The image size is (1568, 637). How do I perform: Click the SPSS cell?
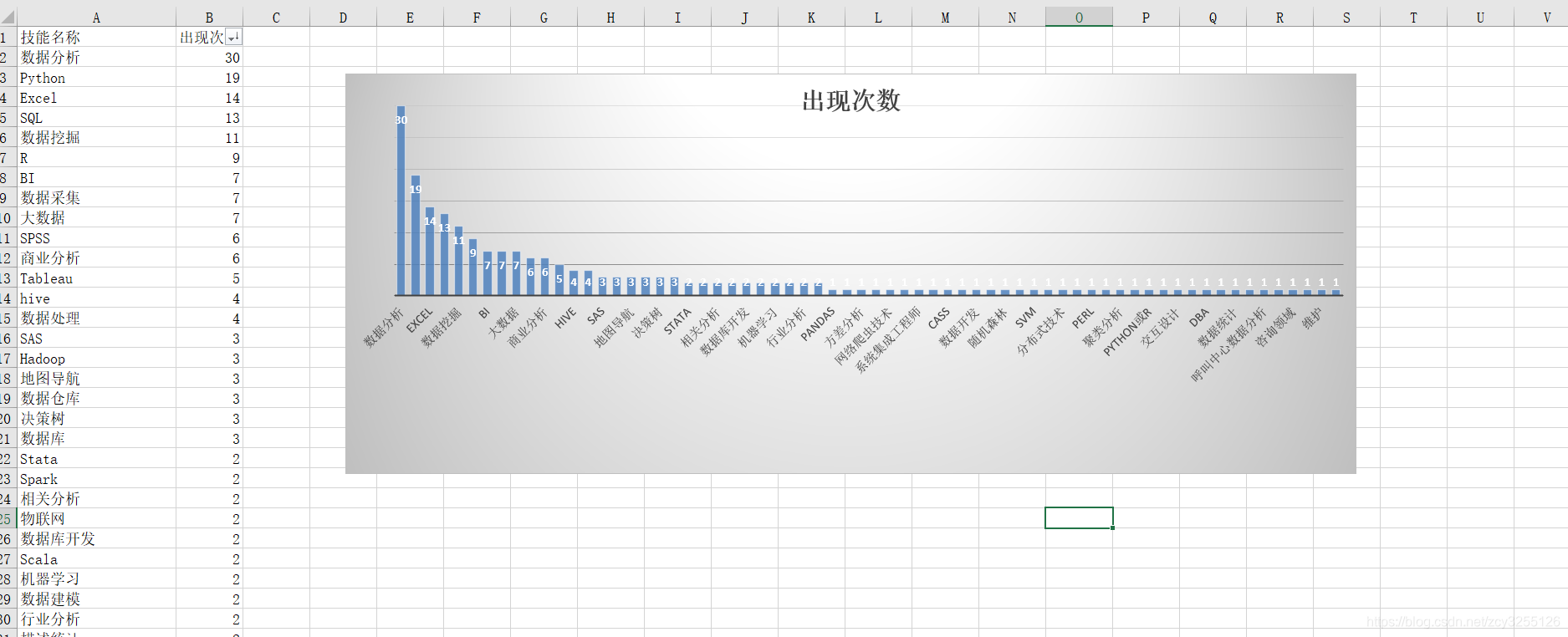(96, 238)
